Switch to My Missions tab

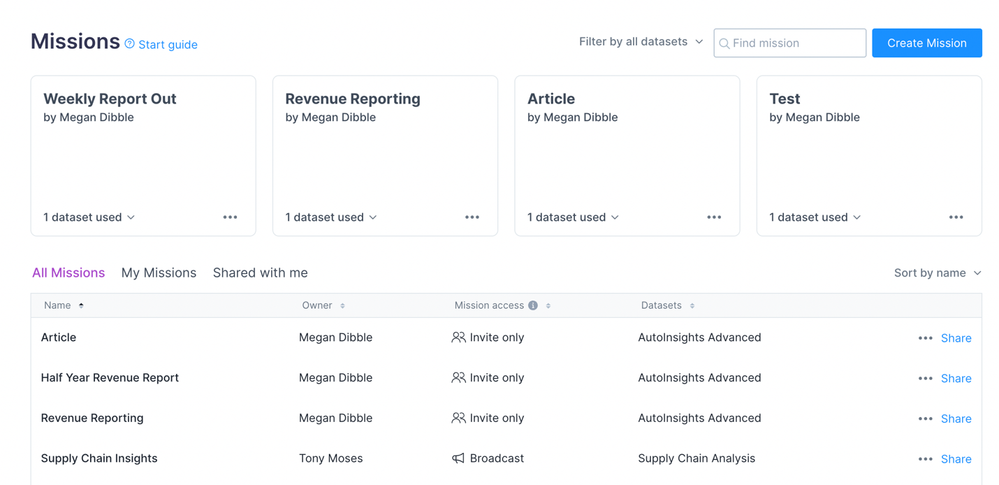point(159,273)
